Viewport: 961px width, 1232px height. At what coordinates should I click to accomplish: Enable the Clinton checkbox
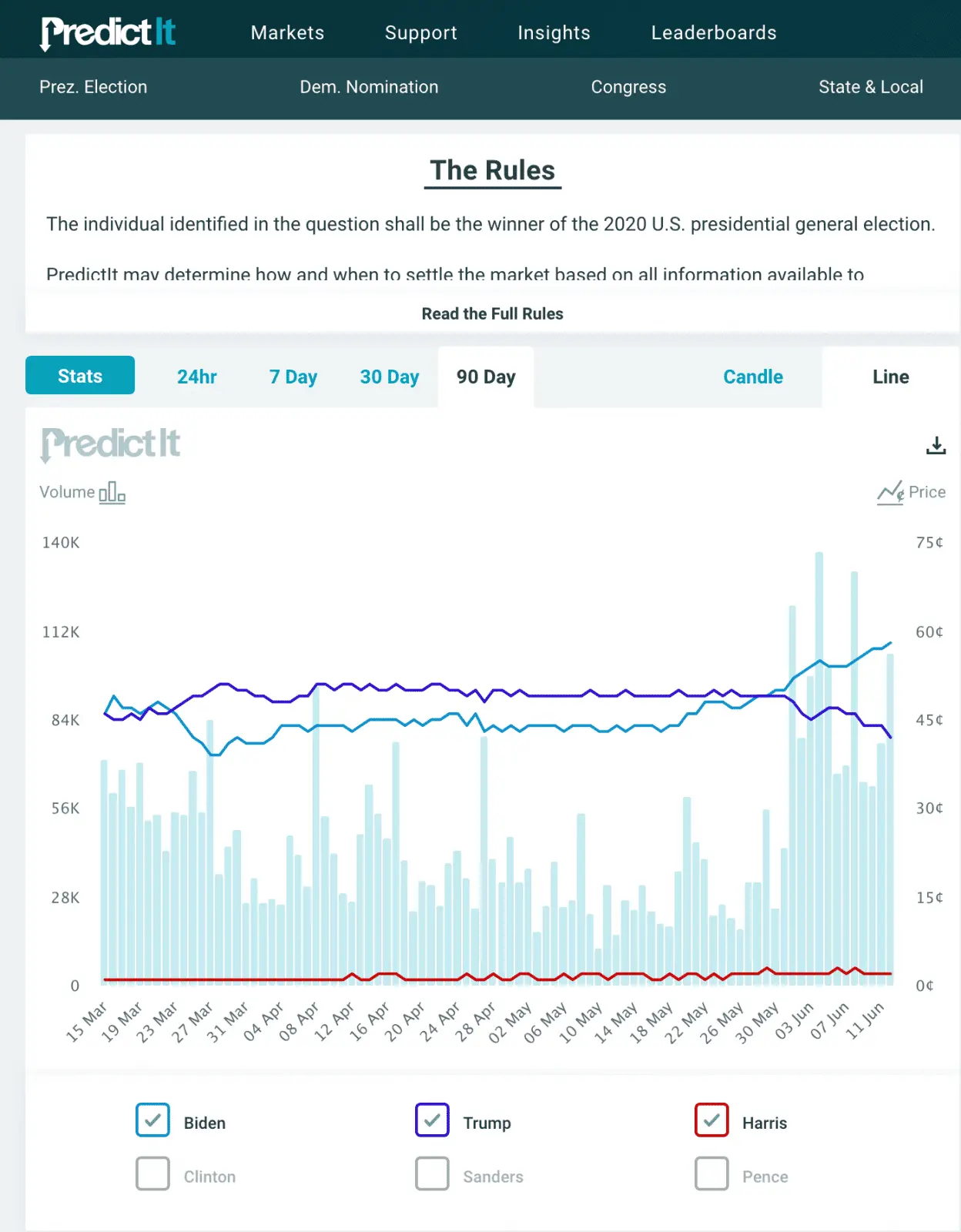152,1174
